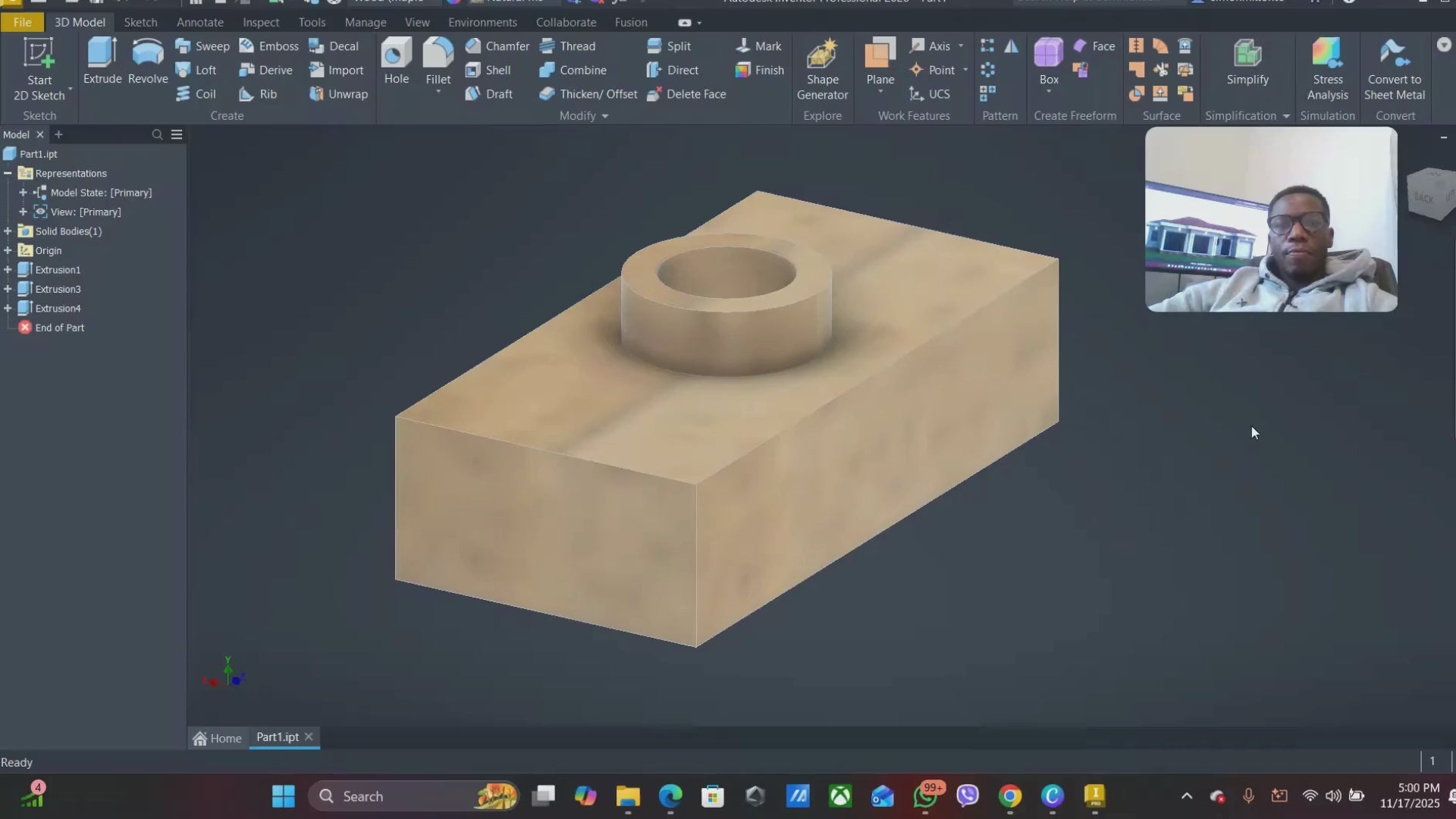Open the Box freeform dropdown arrow
1456x819 pixels.
[x=1049, y=93]
